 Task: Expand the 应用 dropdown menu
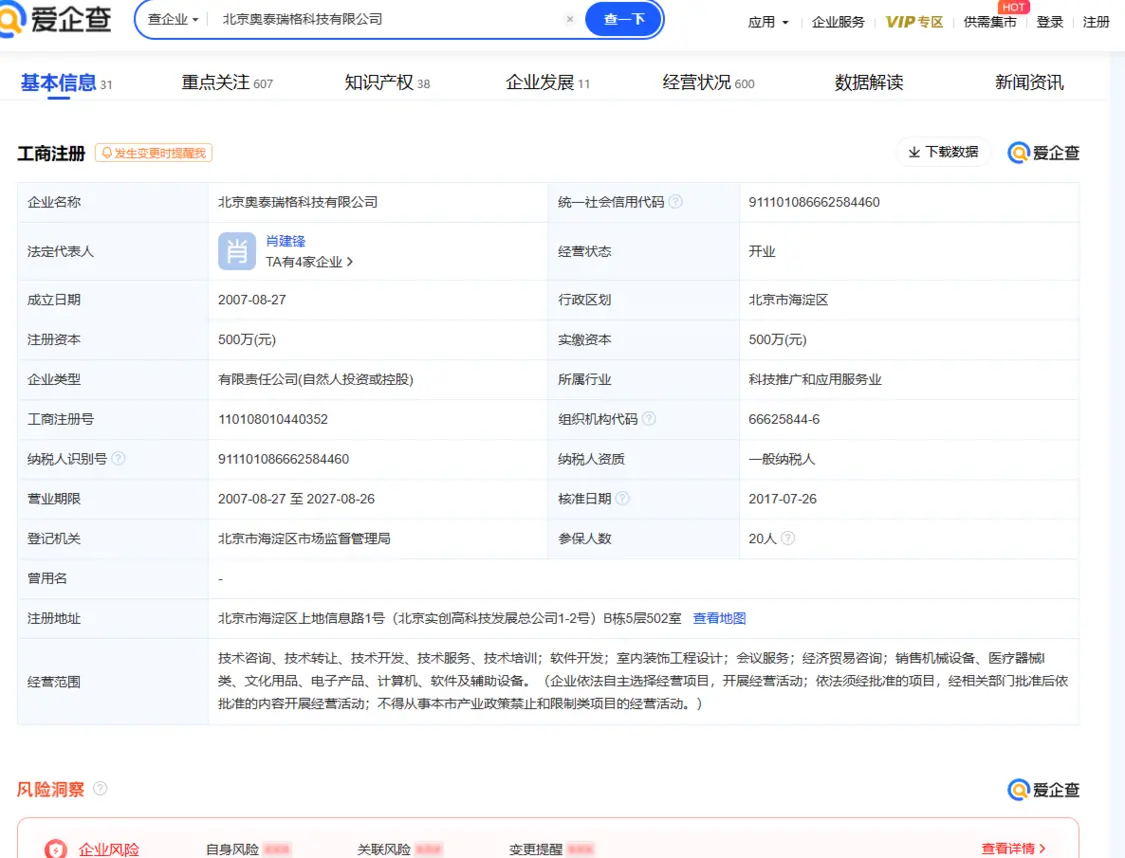pos(768,22)
